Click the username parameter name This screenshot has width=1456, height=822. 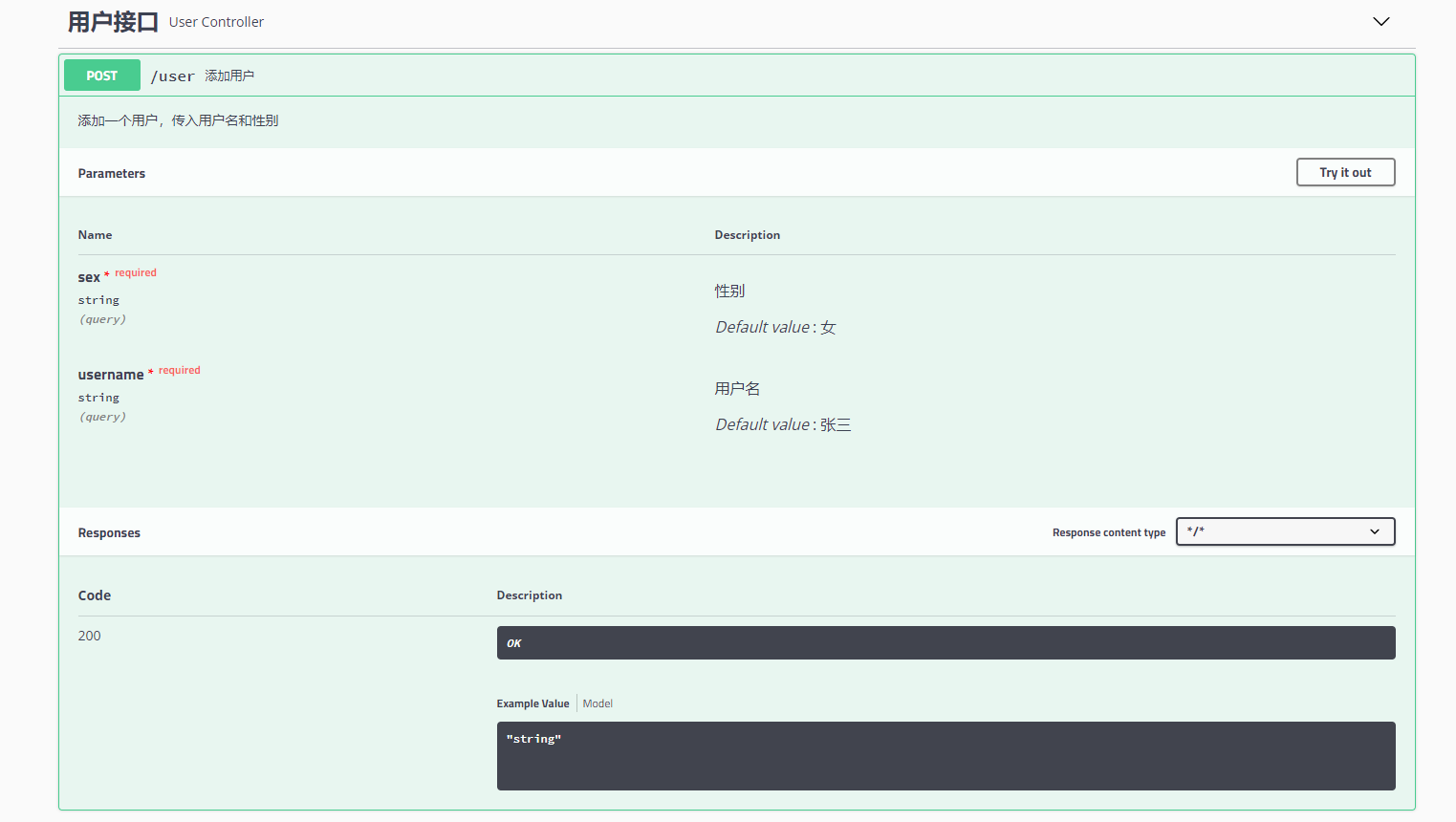click(x=111, y=375)
